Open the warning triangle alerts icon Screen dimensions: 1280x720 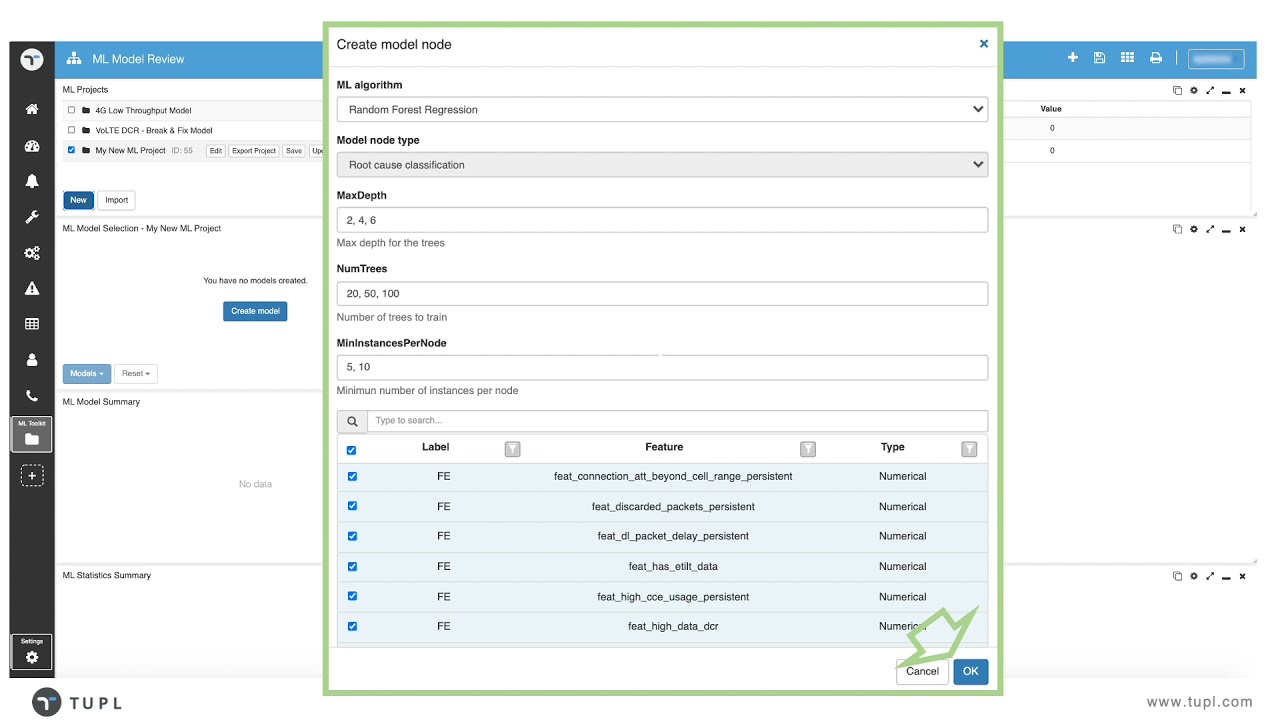(x=32, y=289)
